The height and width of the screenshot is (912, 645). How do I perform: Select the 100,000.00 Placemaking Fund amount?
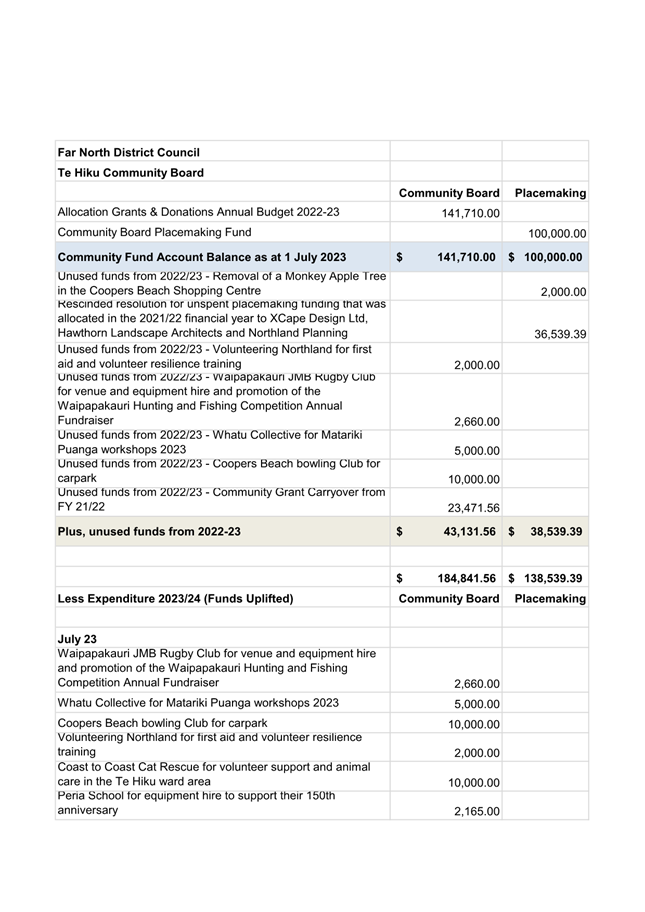click(x=557, y=234)
